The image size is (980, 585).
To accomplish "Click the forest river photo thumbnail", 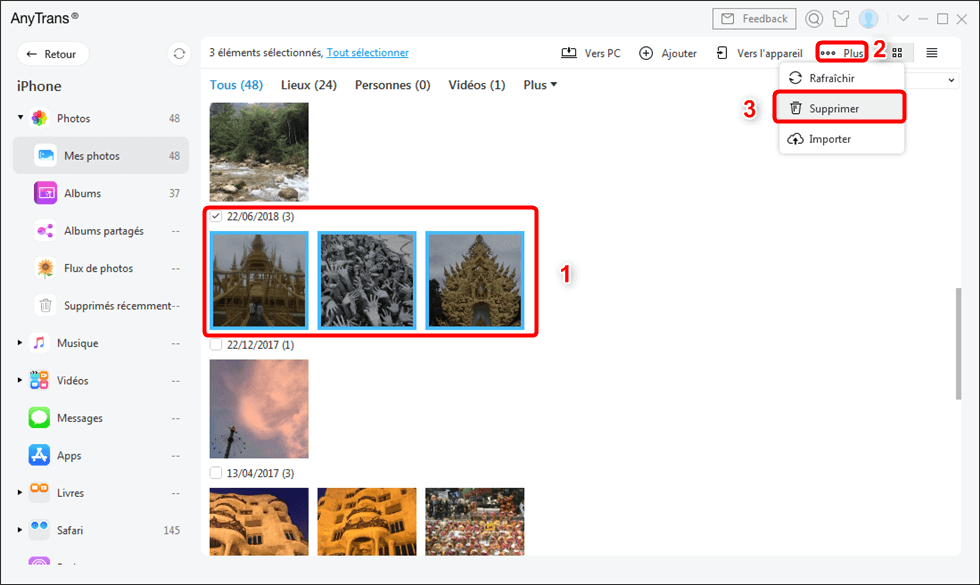I will 259,152.
